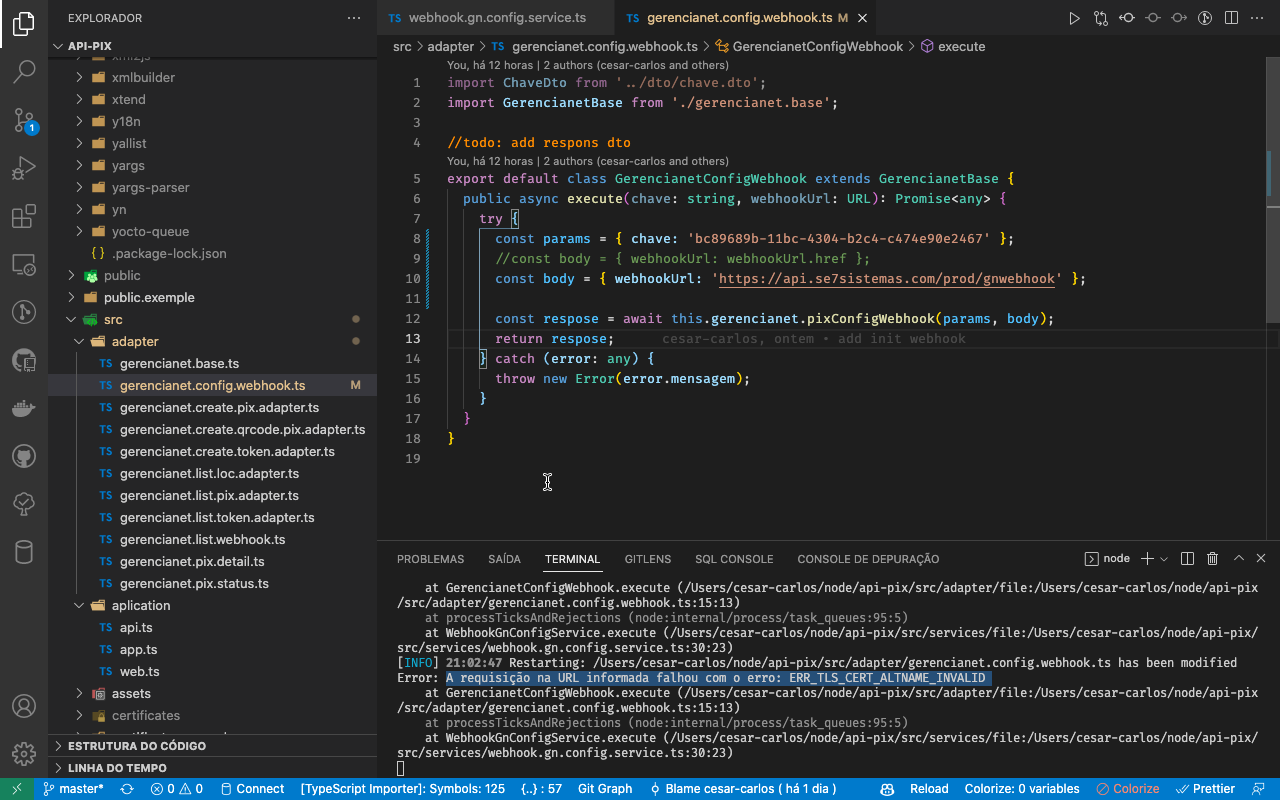Click the node terminal label
The width and height of the screenshot is (1280, 800).
1108,559
